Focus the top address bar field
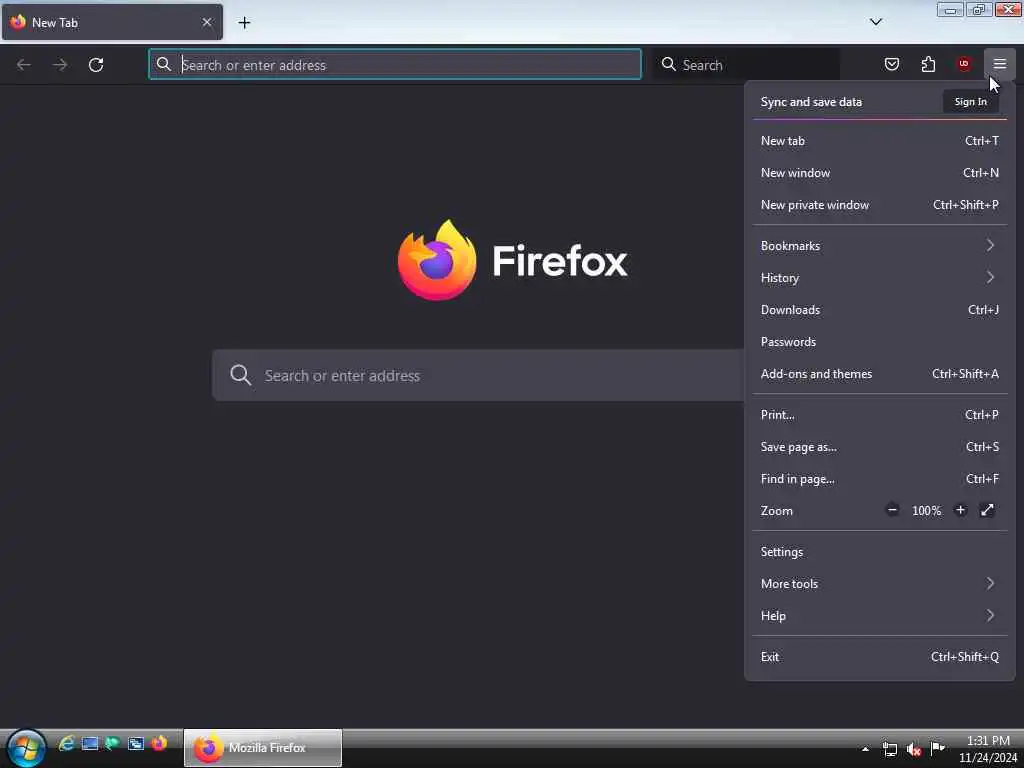 click(394, 64)
